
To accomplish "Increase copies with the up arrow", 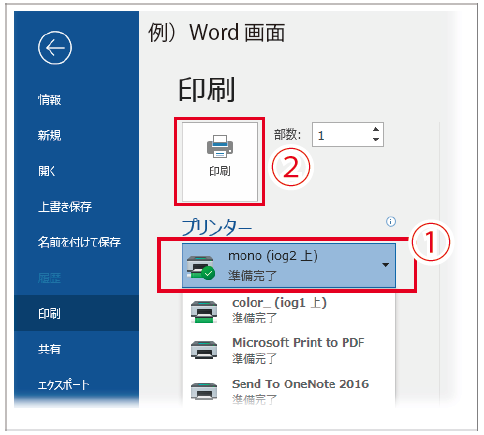I will [x=376, y=129].
